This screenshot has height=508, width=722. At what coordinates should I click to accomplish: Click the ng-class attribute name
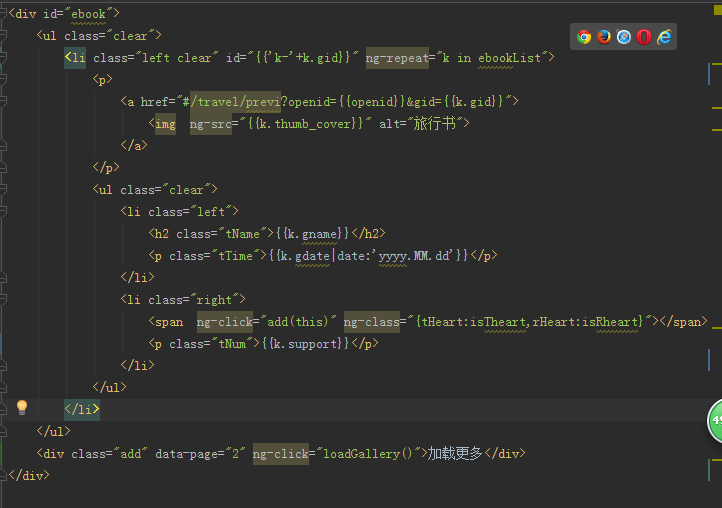(x=372, y=322)
